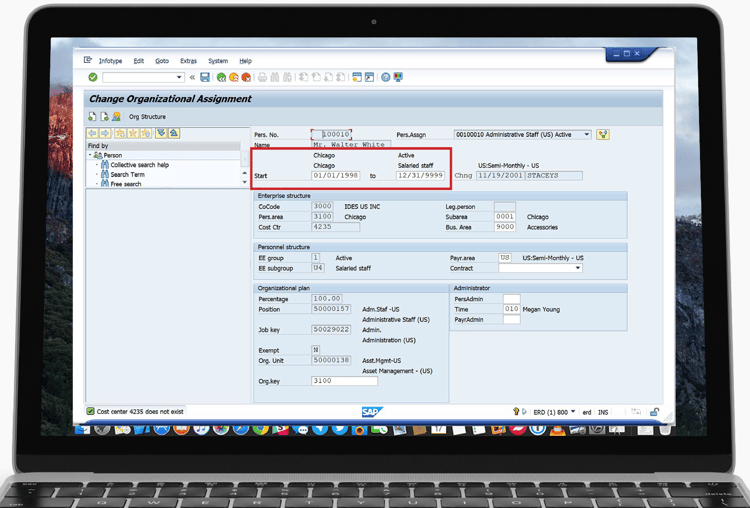This screenshot has width=750, height=508.
Task: Click the window menu icon left of Infotype
Action: pos(88,60)
